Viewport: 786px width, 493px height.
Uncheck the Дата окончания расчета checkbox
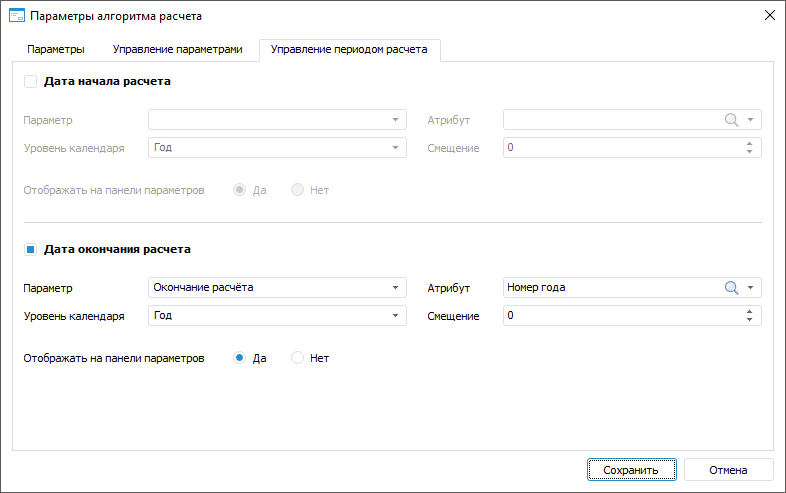(30, 250)
